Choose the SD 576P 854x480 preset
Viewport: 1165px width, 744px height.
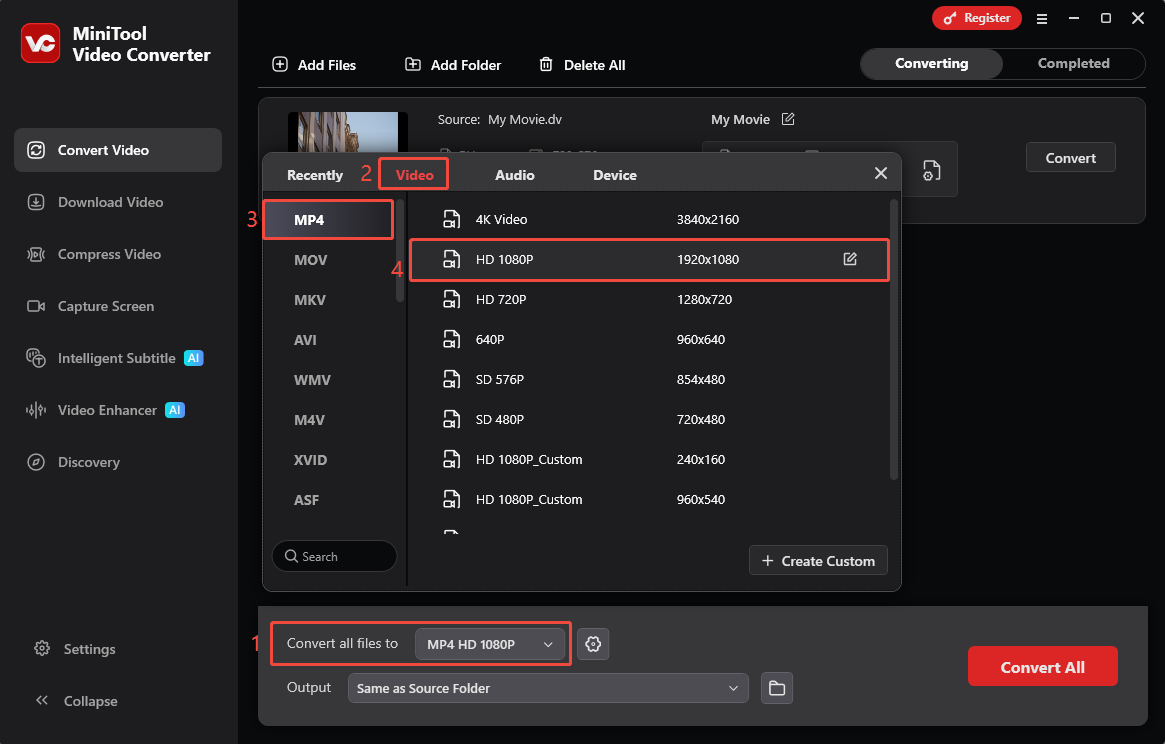pos(649,381)
